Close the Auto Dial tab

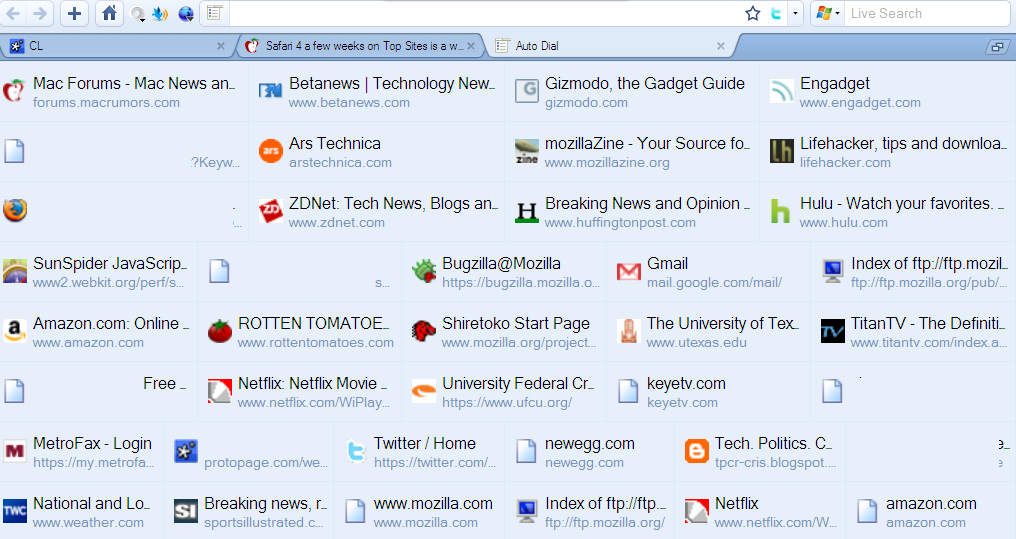point(721,46)
